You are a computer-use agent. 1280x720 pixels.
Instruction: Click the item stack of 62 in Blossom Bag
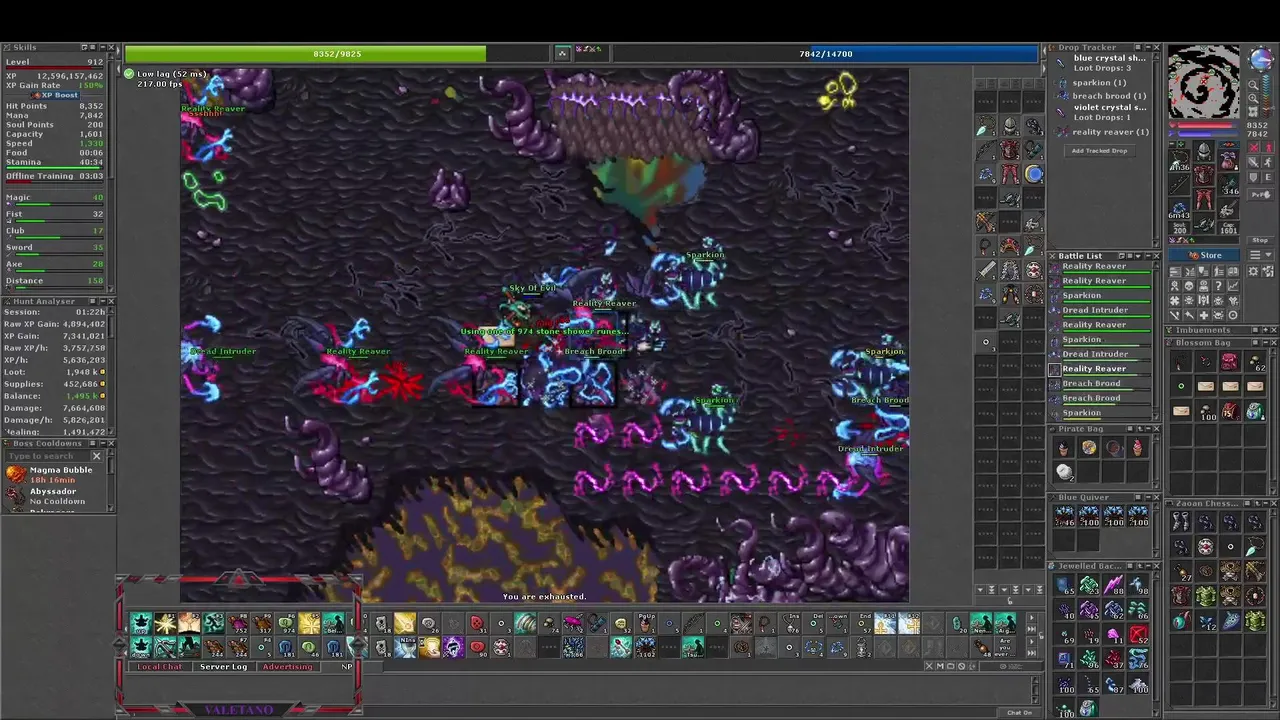1256,362
